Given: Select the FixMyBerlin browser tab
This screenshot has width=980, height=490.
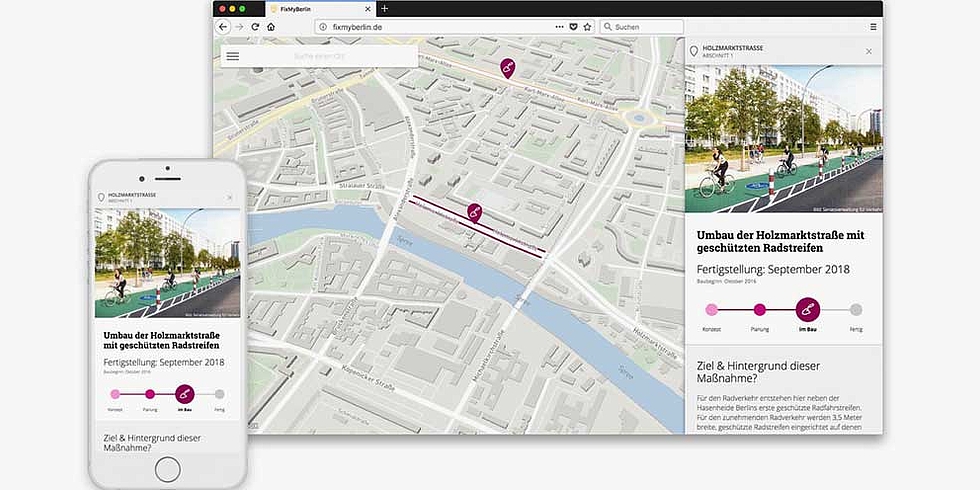Looking at the screenshot, I should [321, 9].
